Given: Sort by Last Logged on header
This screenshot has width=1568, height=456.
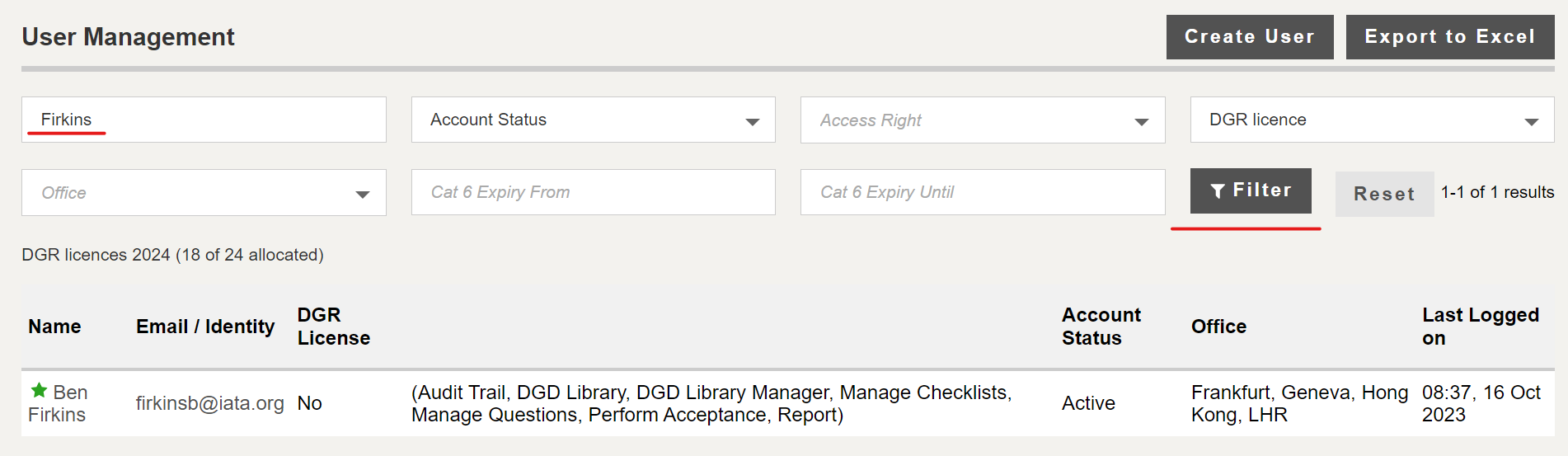Looking at the screenshot, I should (1481, 327).
